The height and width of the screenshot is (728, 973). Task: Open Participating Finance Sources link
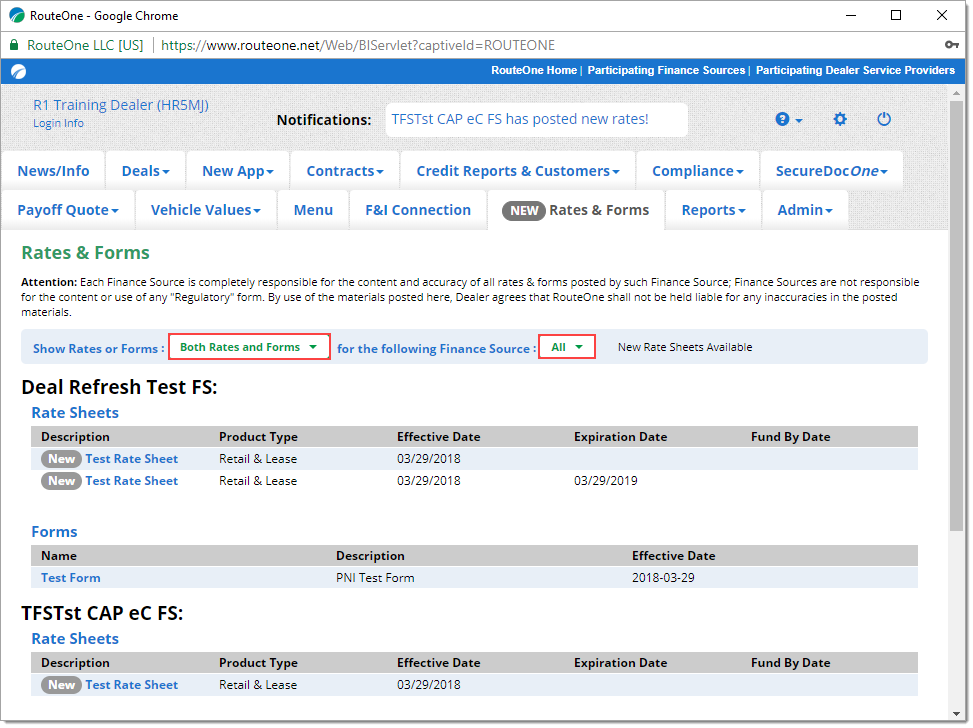666,70
